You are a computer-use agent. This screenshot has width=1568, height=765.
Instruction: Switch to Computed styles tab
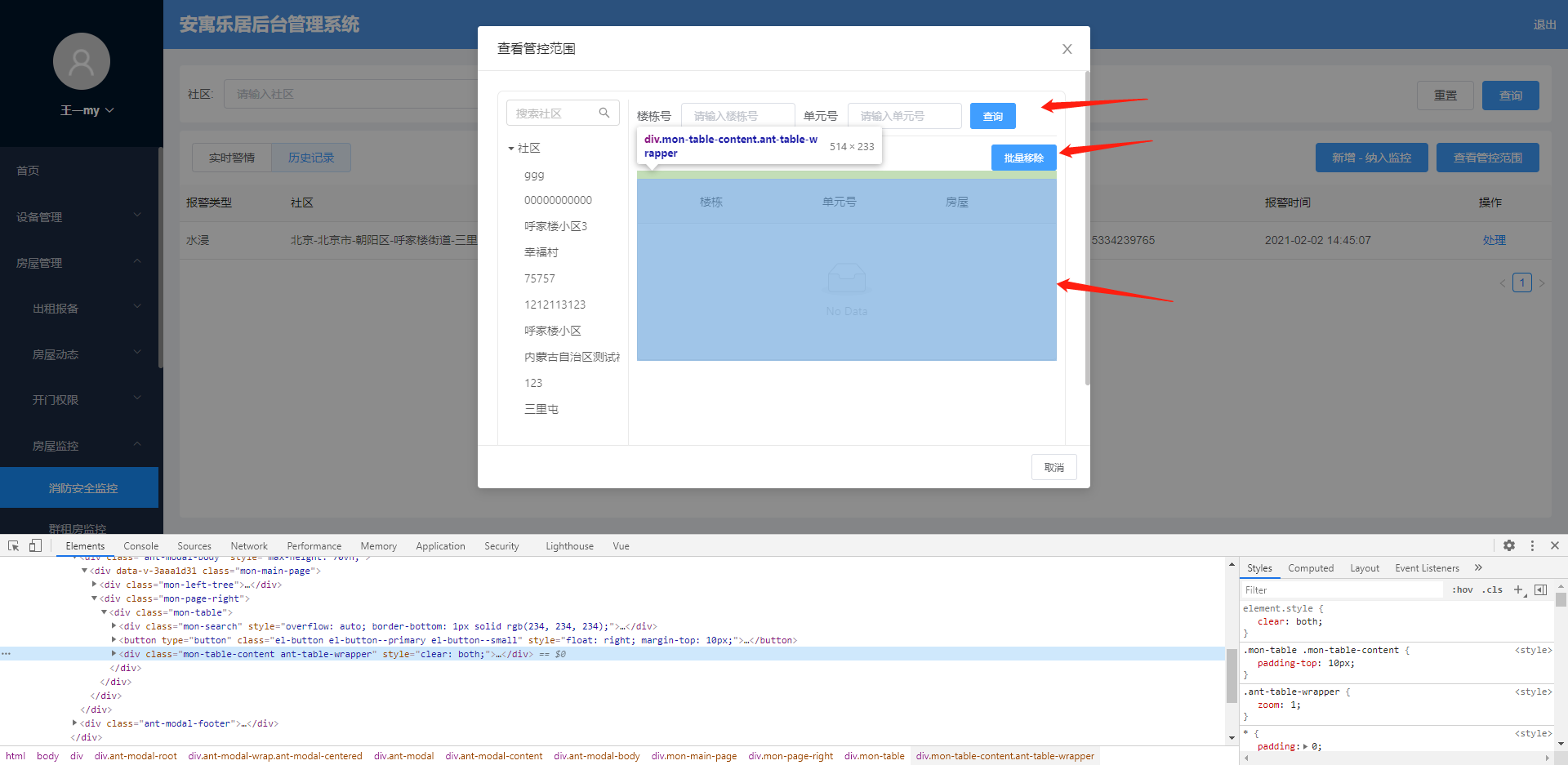[x=1311, y=568]
